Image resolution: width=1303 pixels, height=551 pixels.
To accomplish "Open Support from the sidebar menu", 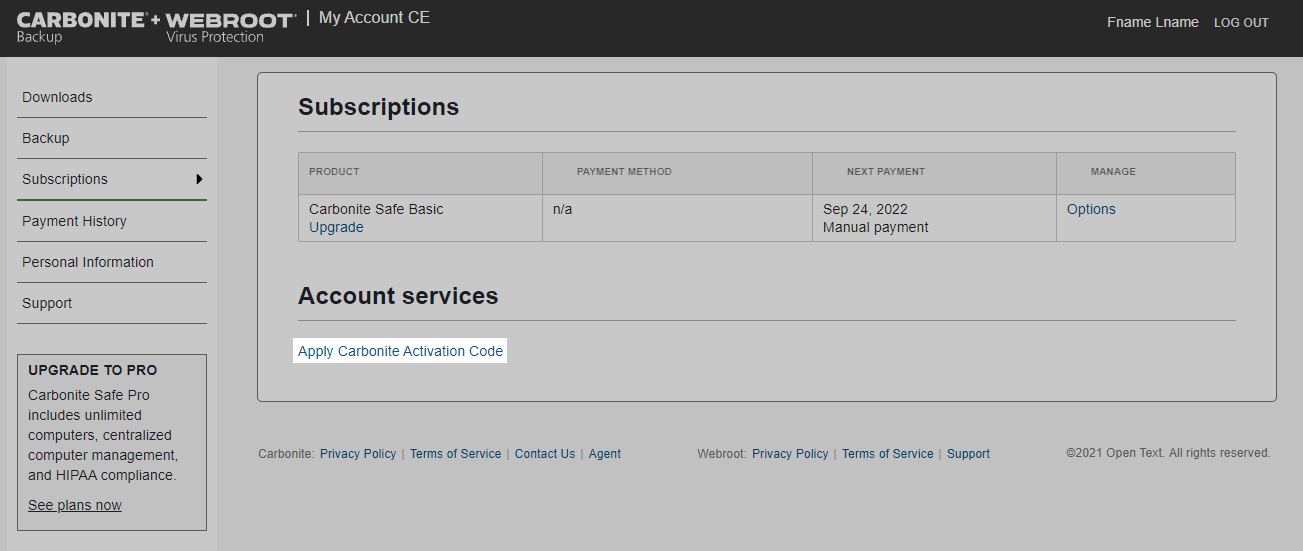I will 47,303.
